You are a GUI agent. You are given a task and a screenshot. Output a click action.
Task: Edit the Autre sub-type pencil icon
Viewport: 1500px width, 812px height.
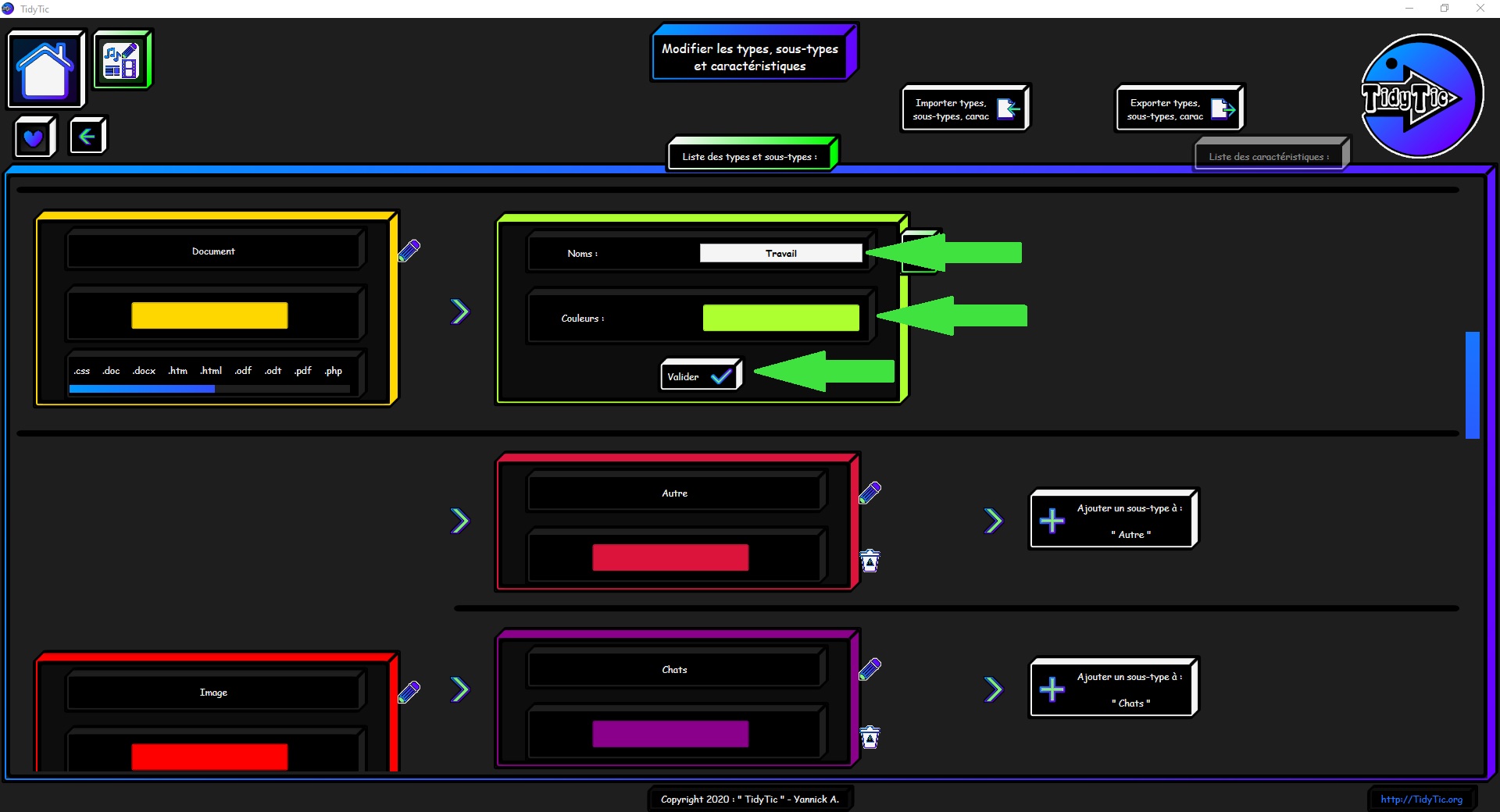870,493
